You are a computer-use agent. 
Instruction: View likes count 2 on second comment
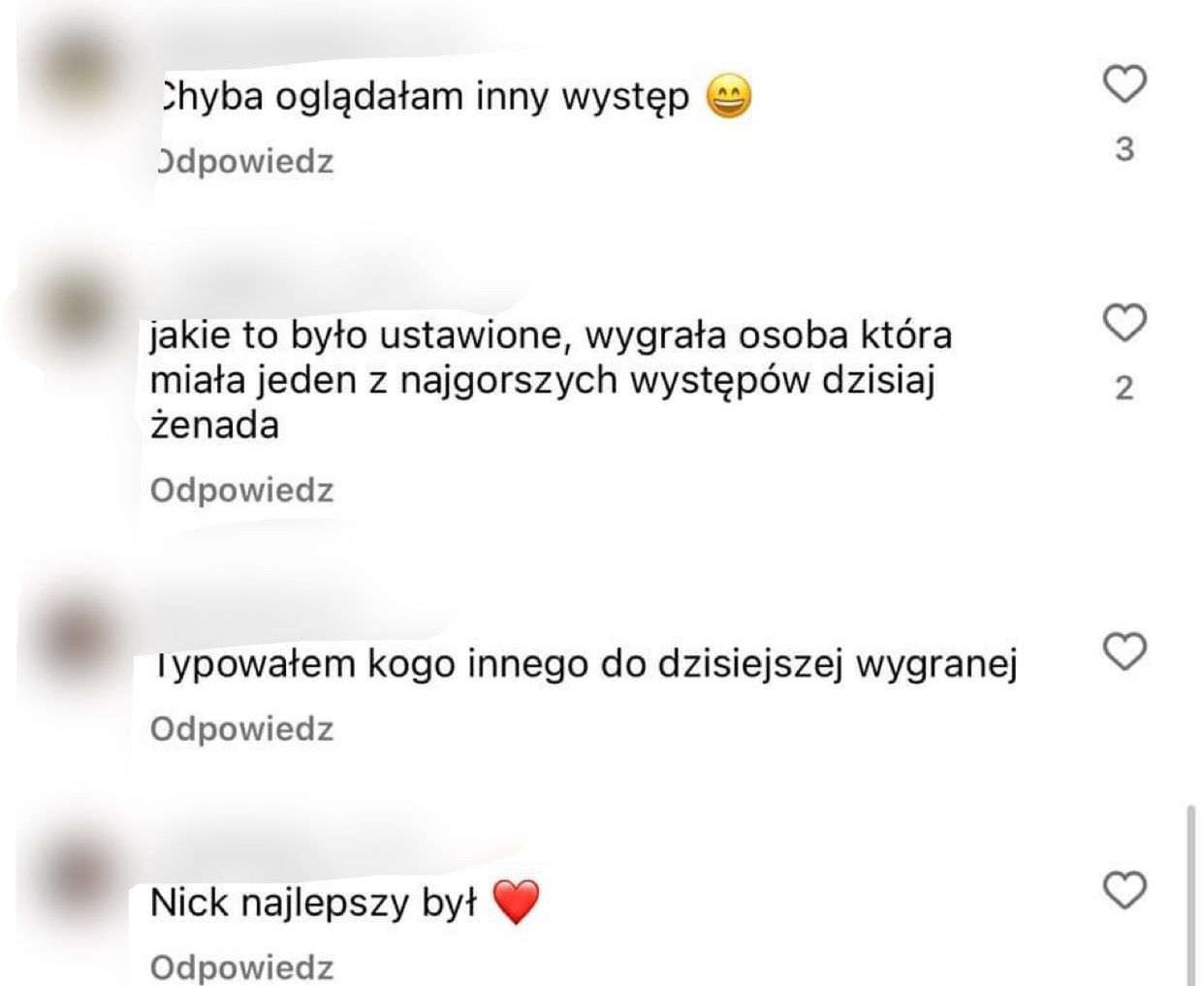point(1125,388)
